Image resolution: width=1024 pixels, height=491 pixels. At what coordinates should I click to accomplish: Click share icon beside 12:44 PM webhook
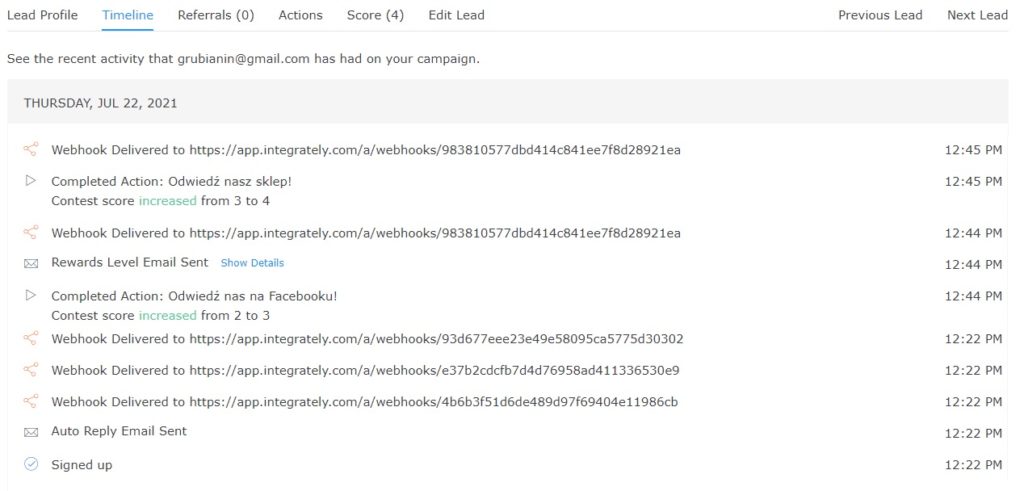[x=31, y=232]
